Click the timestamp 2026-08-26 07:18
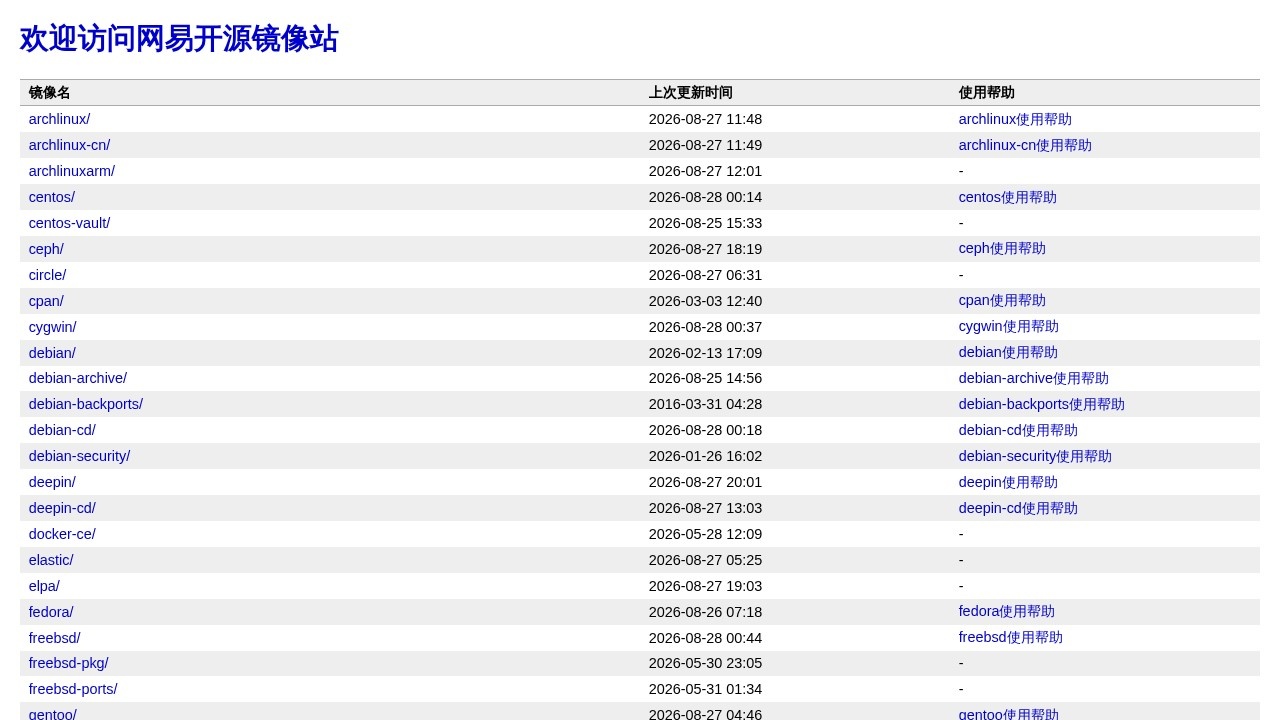 705,612
